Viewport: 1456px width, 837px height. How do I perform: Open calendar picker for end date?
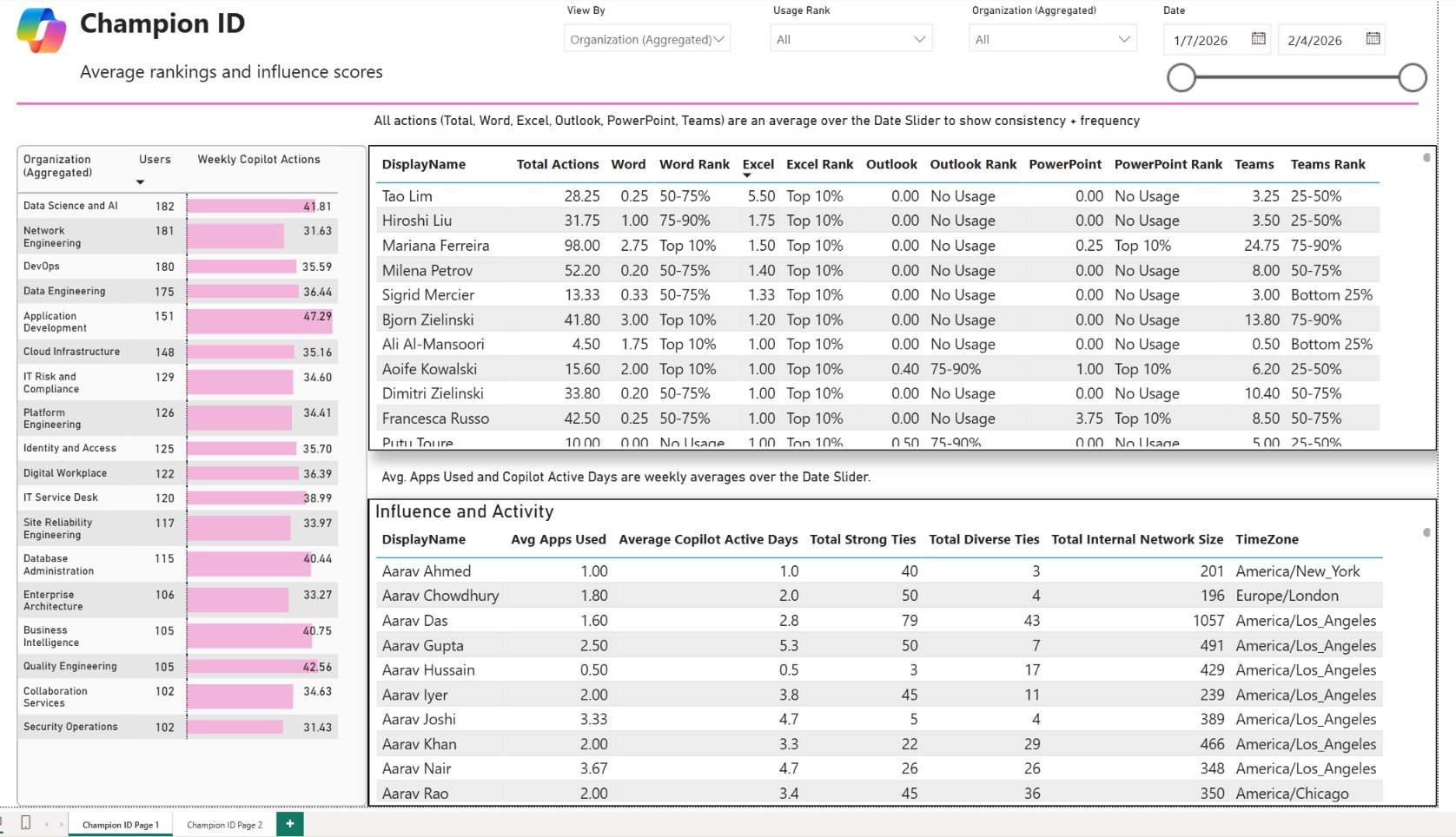[1373, 38]
